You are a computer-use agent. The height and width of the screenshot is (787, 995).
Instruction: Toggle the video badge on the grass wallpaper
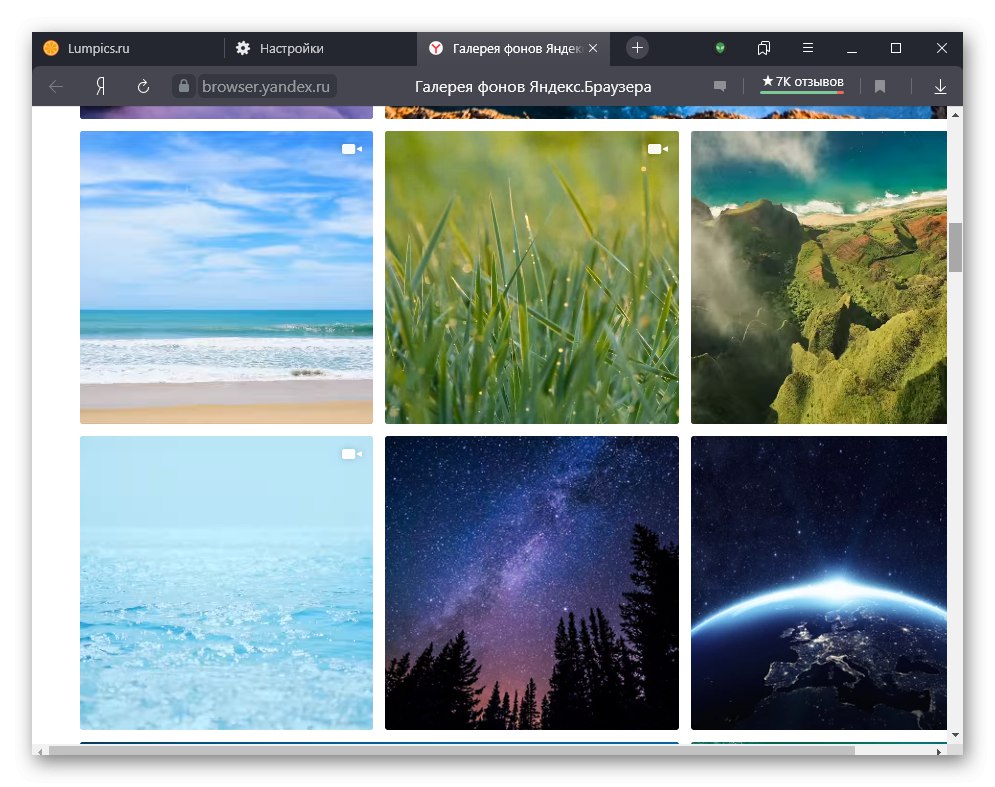coord(657,148)
